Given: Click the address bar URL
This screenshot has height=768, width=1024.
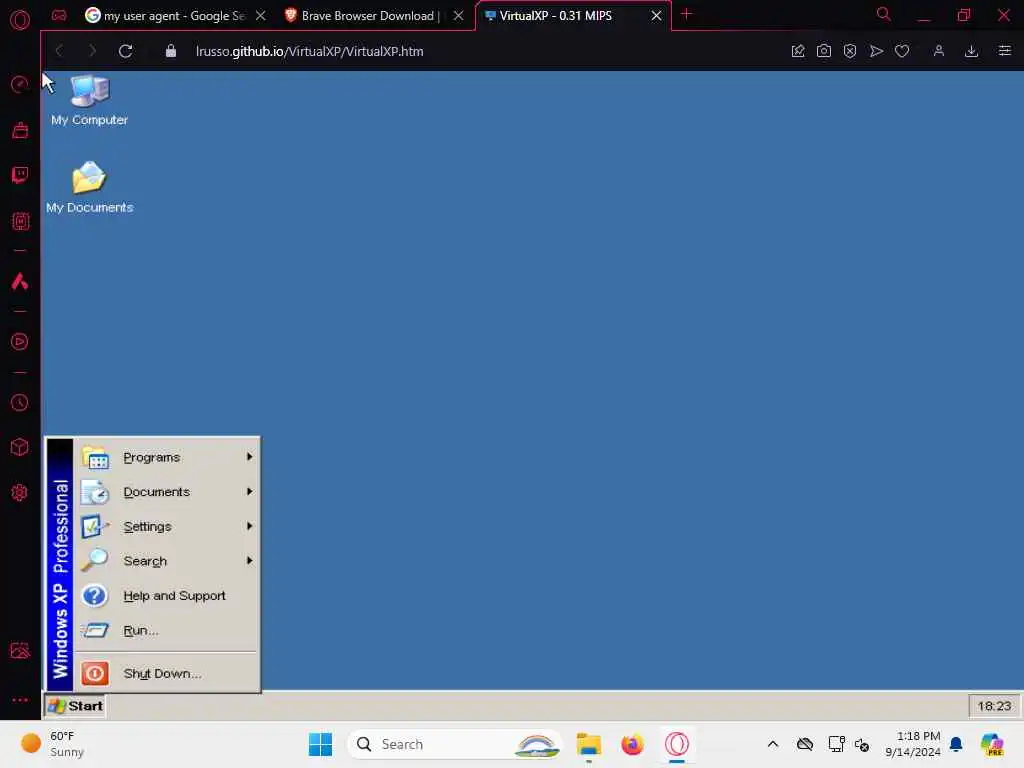Looking at the screenshot, I should [x=310, y=51].
